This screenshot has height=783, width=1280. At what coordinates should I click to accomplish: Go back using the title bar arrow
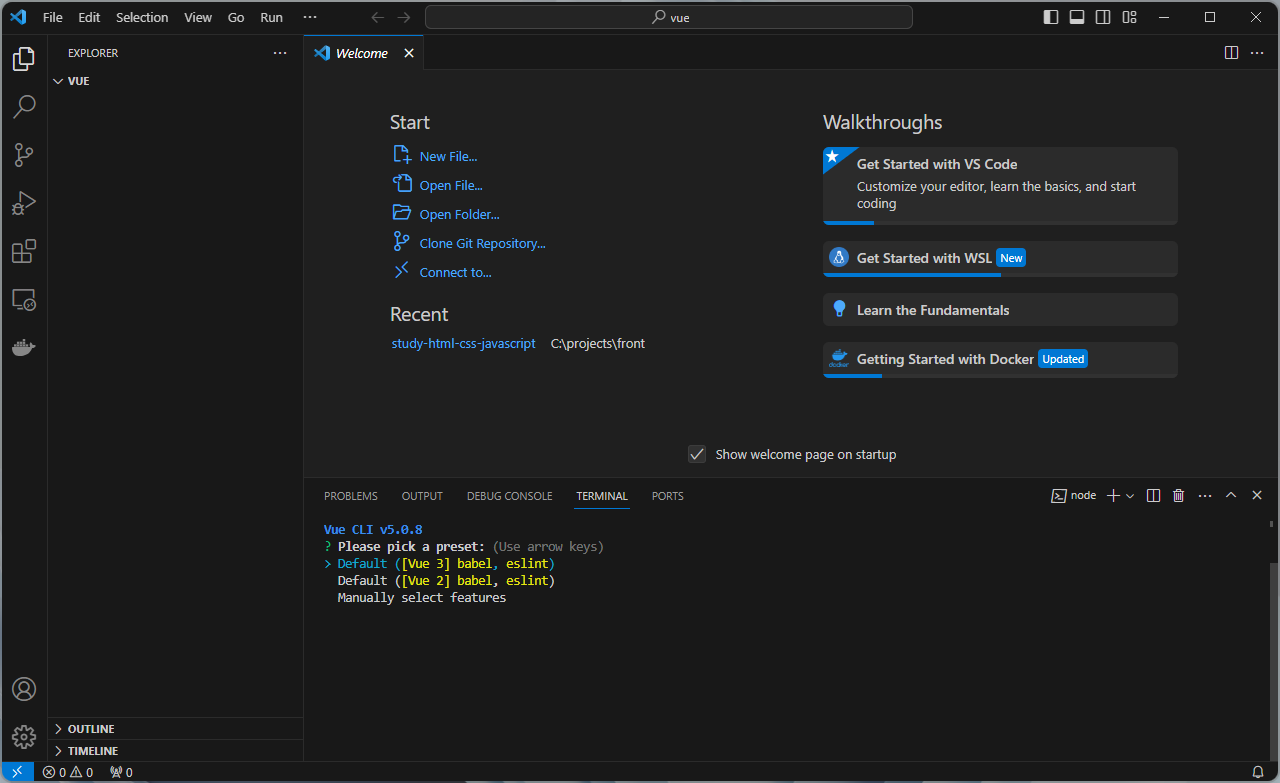(x=377, y=17)
